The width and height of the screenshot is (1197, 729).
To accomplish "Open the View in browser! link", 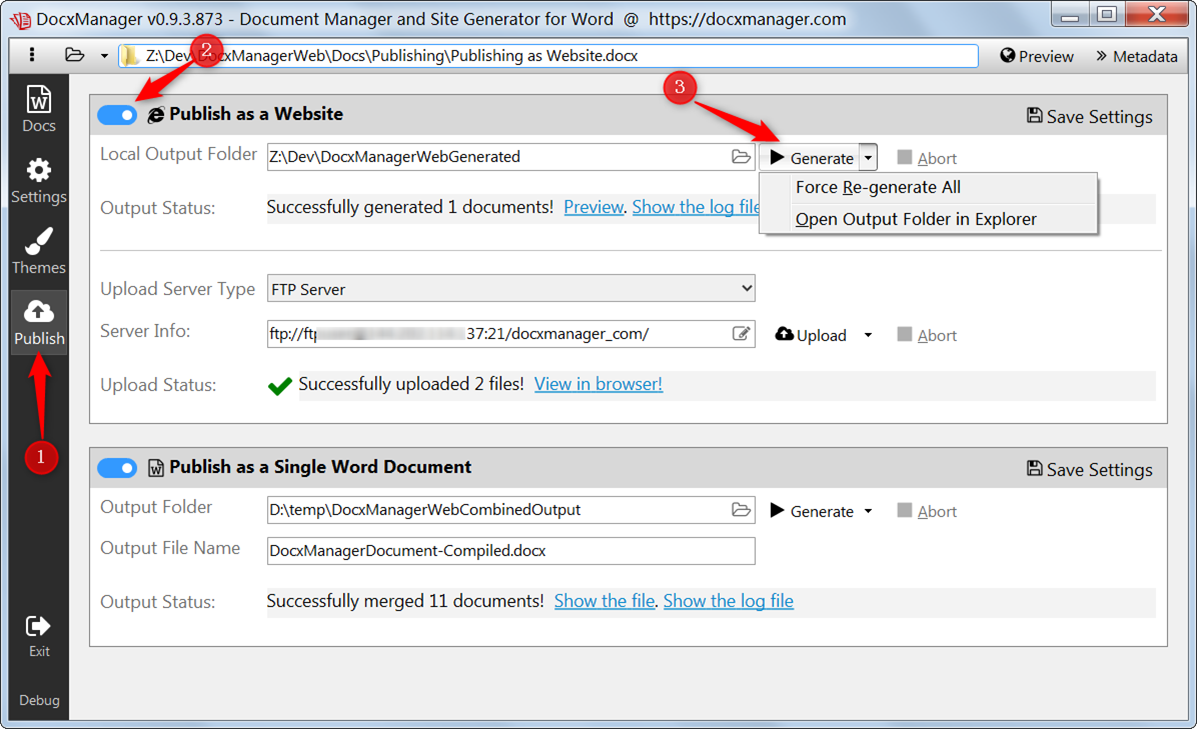I will pyautogui.click(x=598, y=384).
